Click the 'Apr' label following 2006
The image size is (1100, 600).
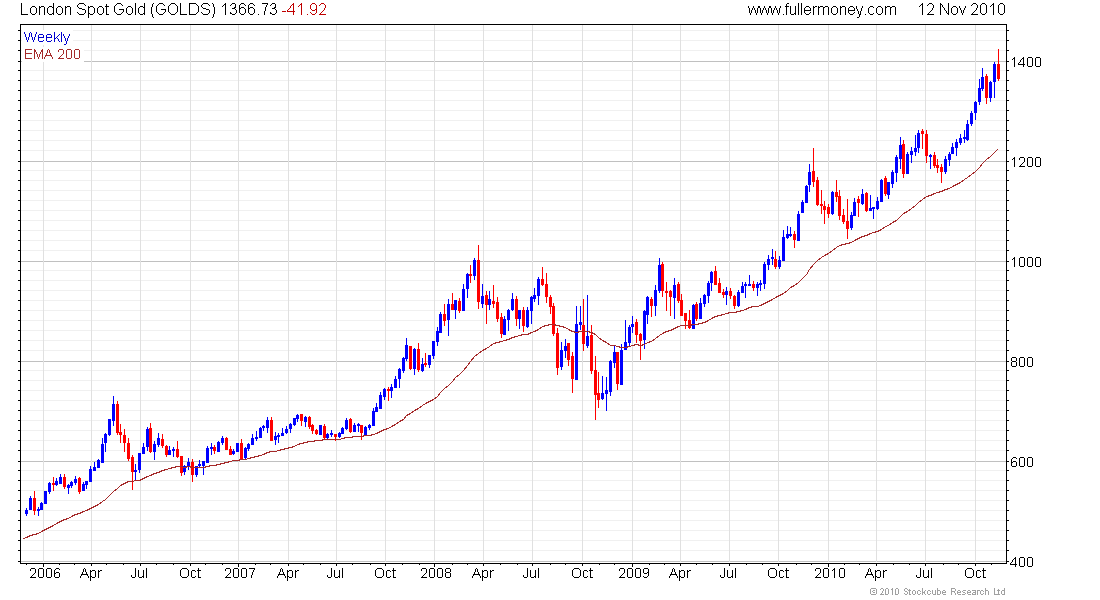coord(91,573)
